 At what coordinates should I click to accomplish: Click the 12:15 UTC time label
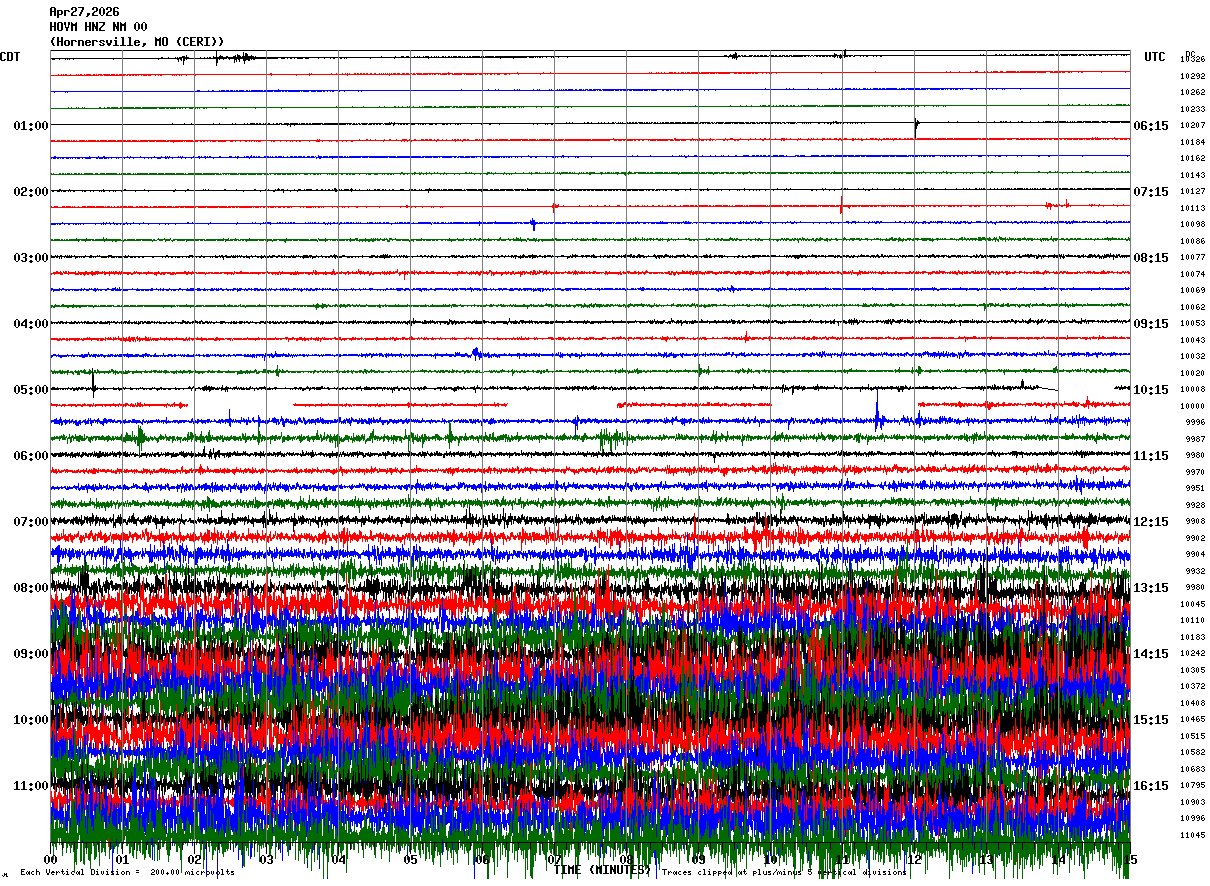pos(1151,522)
